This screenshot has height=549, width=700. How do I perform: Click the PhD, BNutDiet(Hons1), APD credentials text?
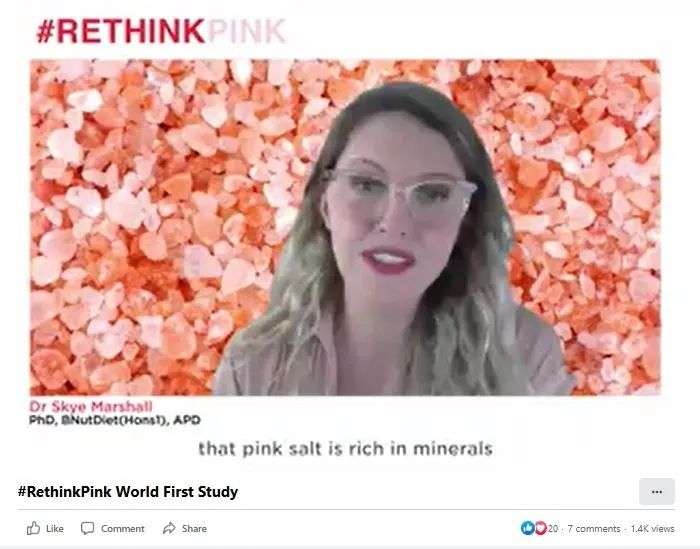(x=115, y=420)
